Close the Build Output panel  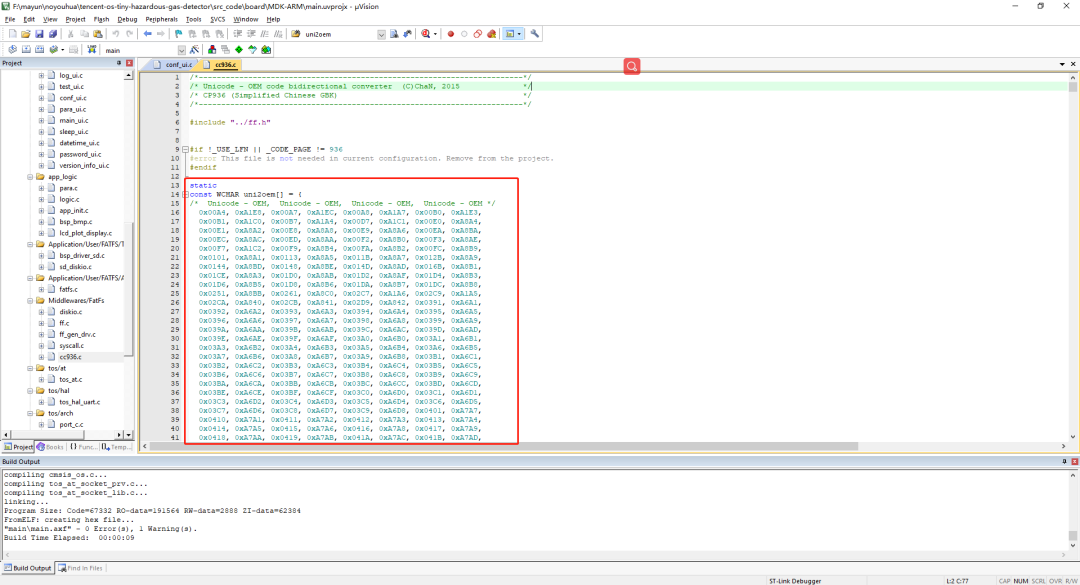pyautogui.click(x=1074, y=462)
